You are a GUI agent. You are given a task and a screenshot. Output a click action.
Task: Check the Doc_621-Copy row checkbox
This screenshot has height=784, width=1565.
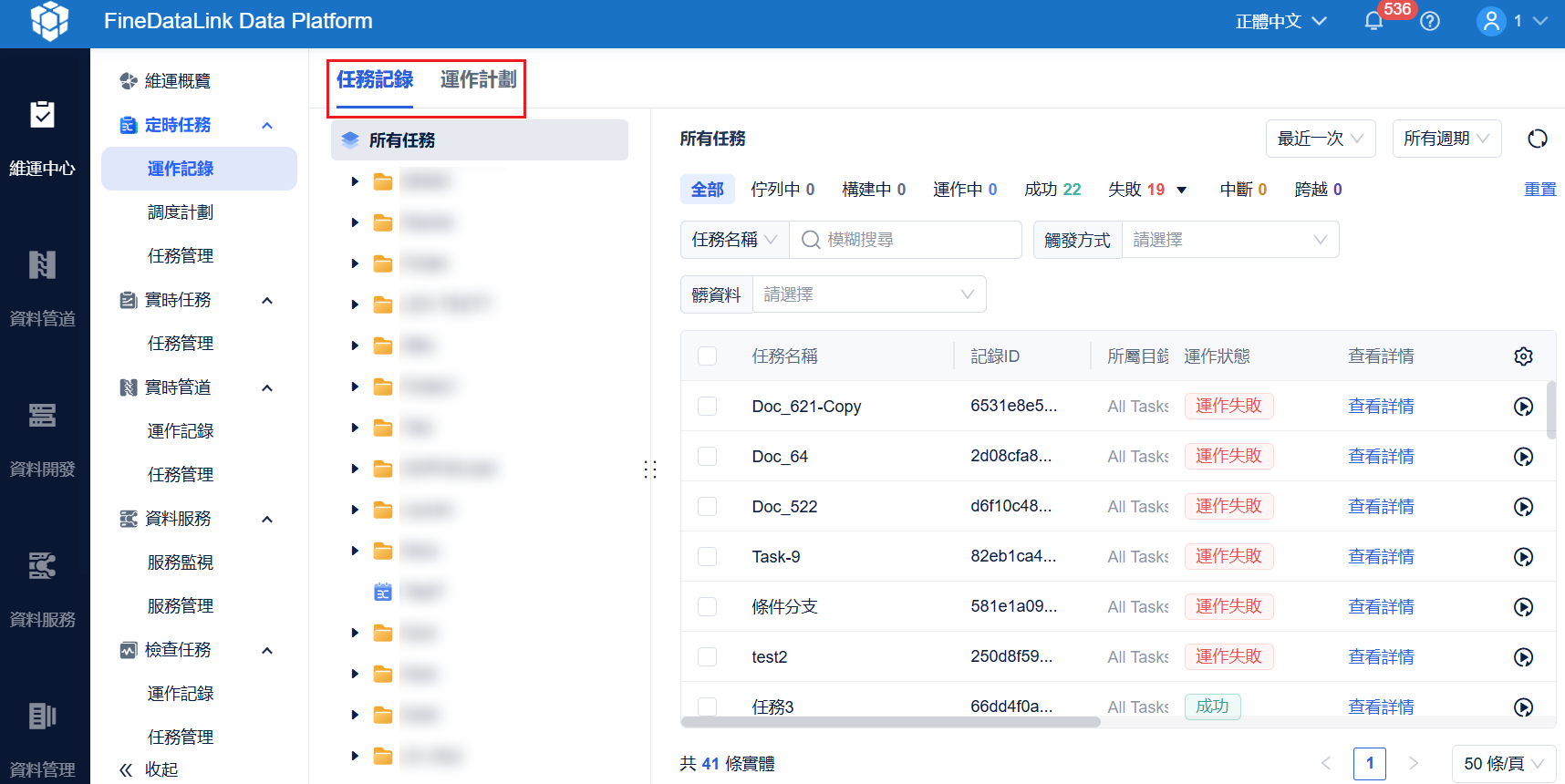[707, 406]
